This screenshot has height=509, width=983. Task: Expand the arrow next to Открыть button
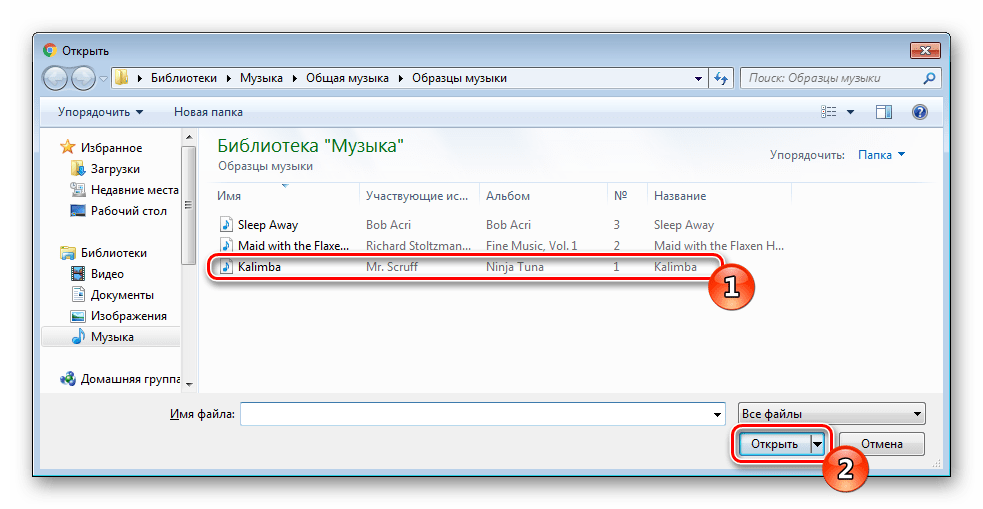pyautogui.click(x=818, y=443)
